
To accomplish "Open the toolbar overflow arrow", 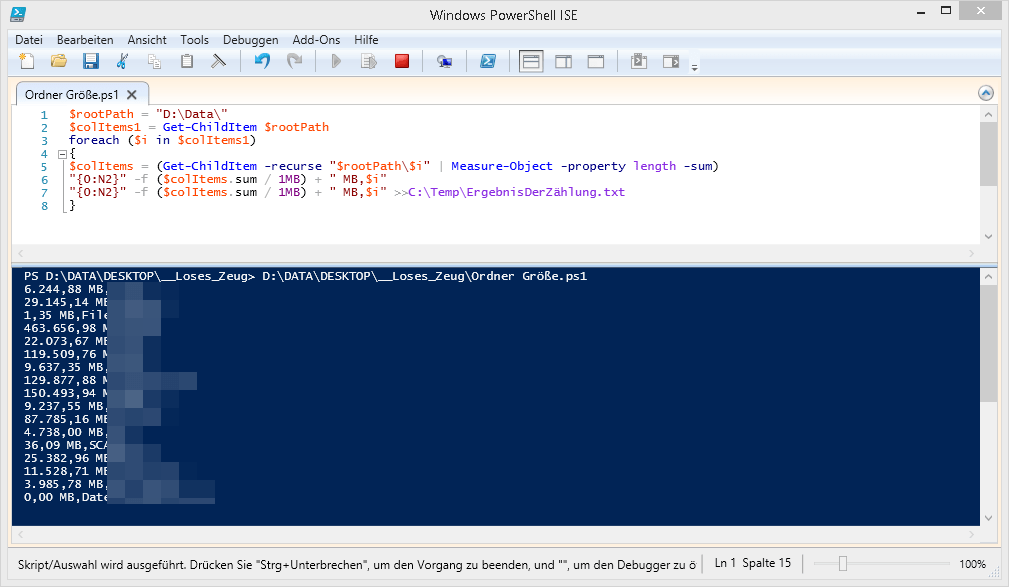I will [694, 67].
